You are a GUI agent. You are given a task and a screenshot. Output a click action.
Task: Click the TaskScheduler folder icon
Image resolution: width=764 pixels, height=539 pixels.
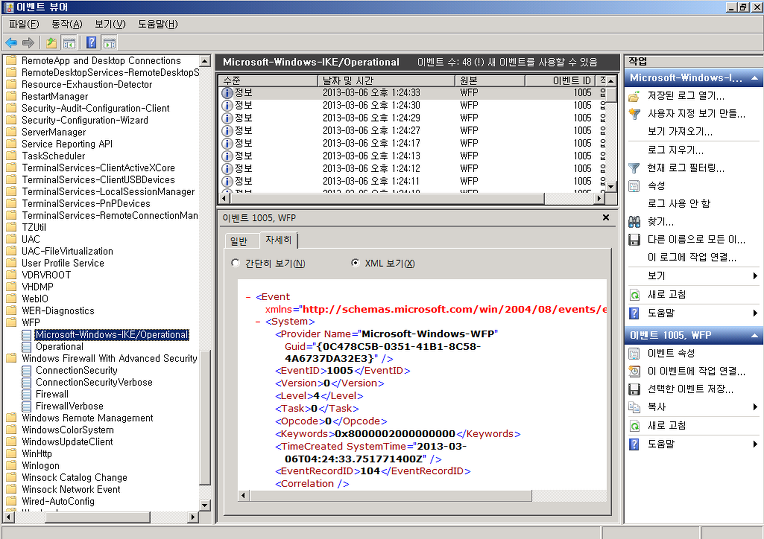12,156
